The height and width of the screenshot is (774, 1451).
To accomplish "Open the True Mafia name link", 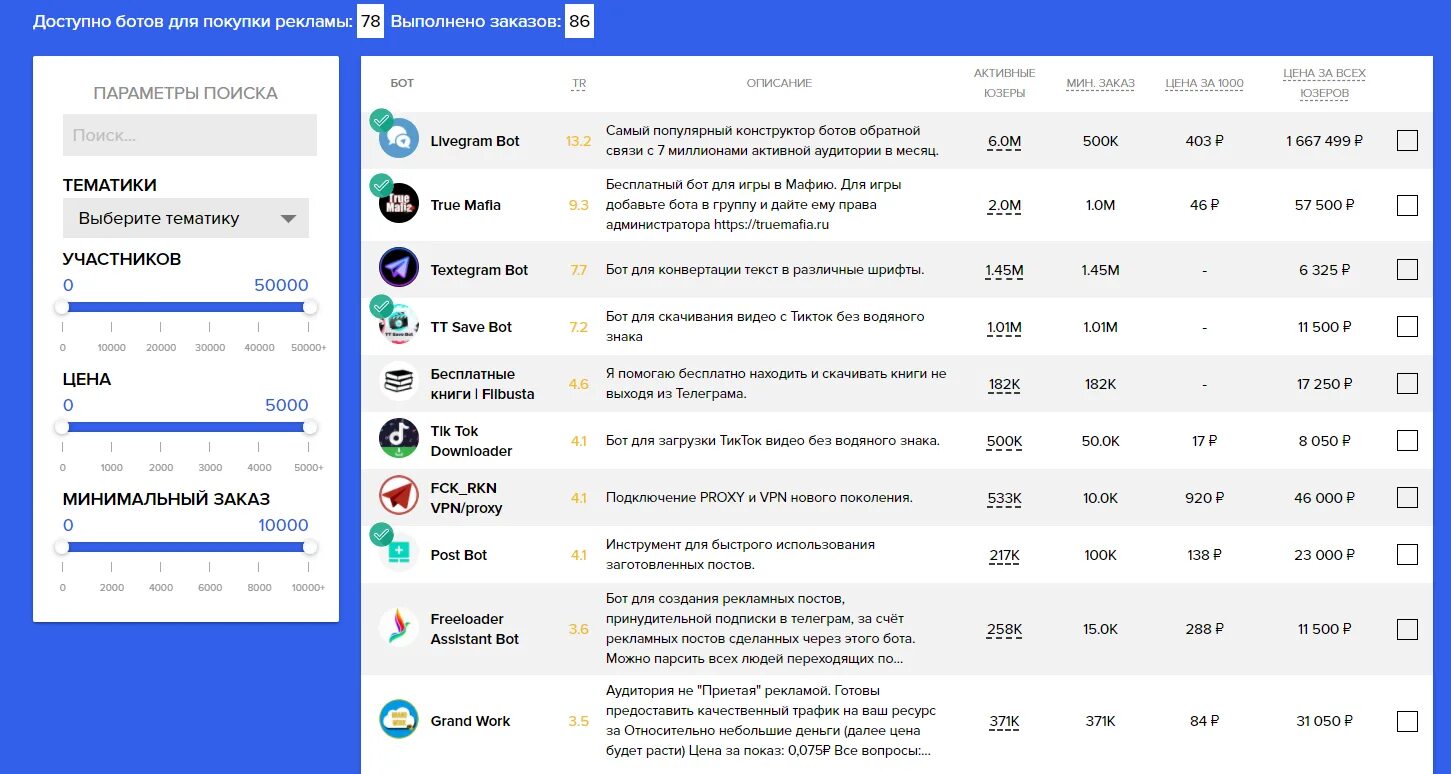I will (466, 205).
